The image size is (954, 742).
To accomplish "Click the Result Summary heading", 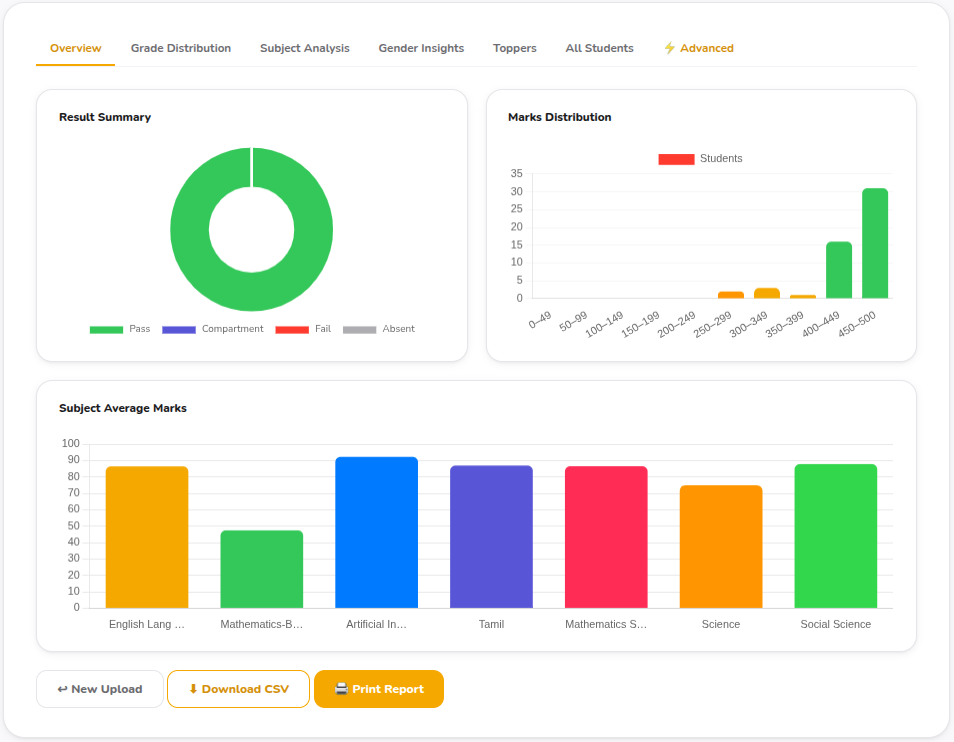I will pos(105,117).
